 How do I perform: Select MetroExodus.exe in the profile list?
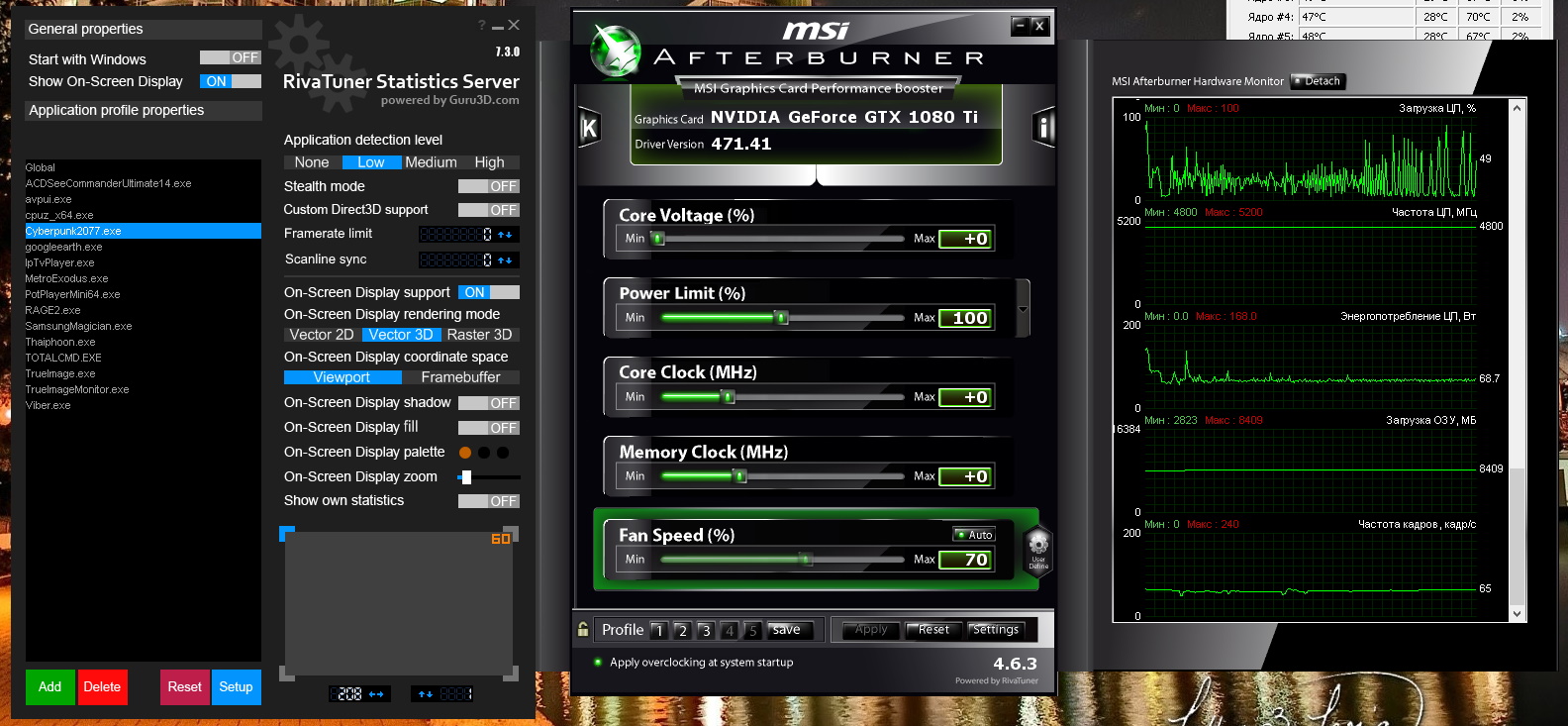[x=144, y=278]
